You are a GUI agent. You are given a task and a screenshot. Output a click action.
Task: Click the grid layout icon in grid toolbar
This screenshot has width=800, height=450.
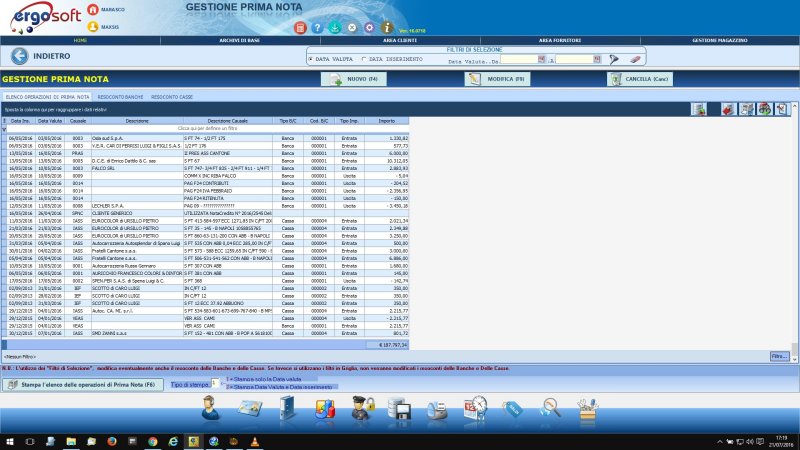click(746, 109)
